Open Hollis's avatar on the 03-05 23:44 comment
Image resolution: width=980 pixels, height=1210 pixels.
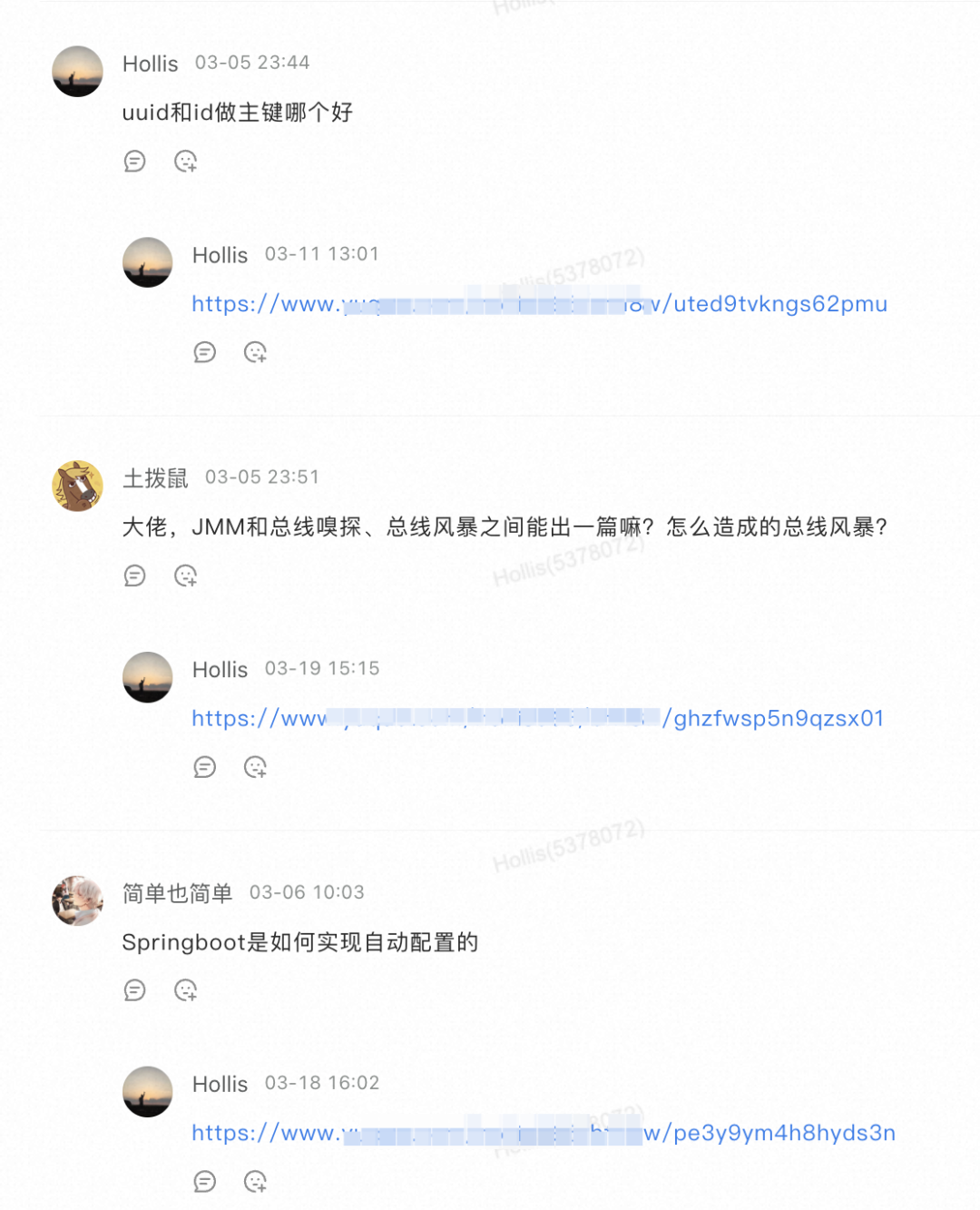point(77,72)
